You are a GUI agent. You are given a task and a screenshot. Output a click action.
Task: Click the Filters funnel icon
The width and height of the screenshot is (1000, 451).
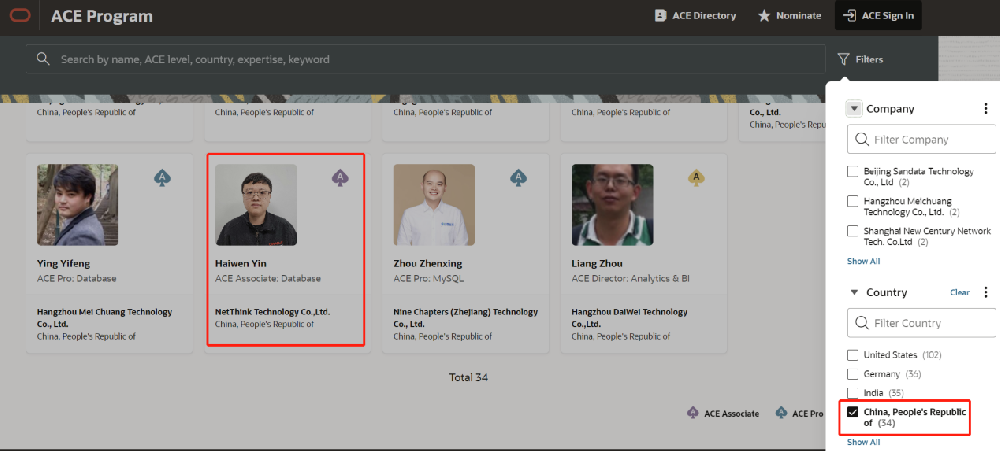coord(844,59)
